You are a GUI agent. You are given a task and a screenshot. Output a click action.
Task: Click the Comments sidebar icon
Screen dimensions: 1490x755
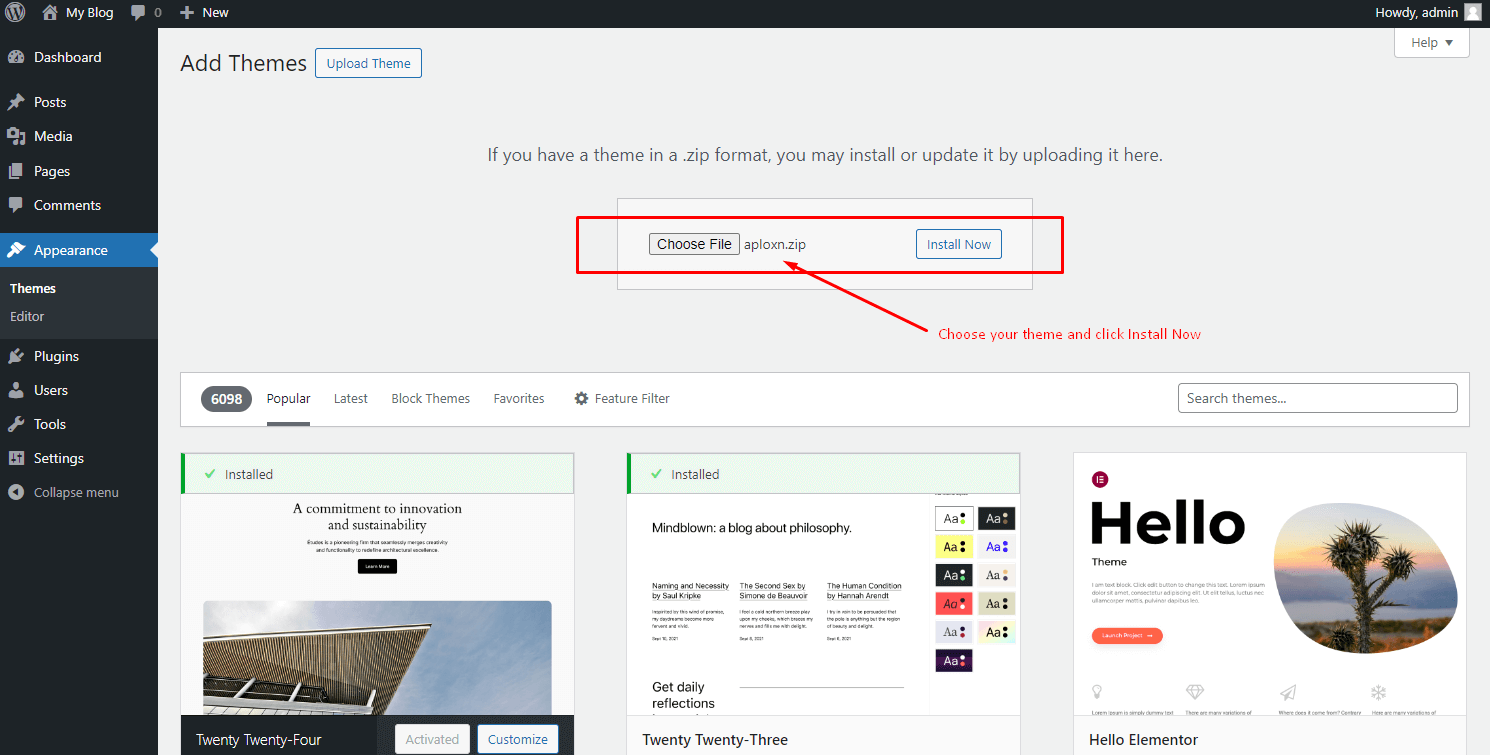coord(16,205)
